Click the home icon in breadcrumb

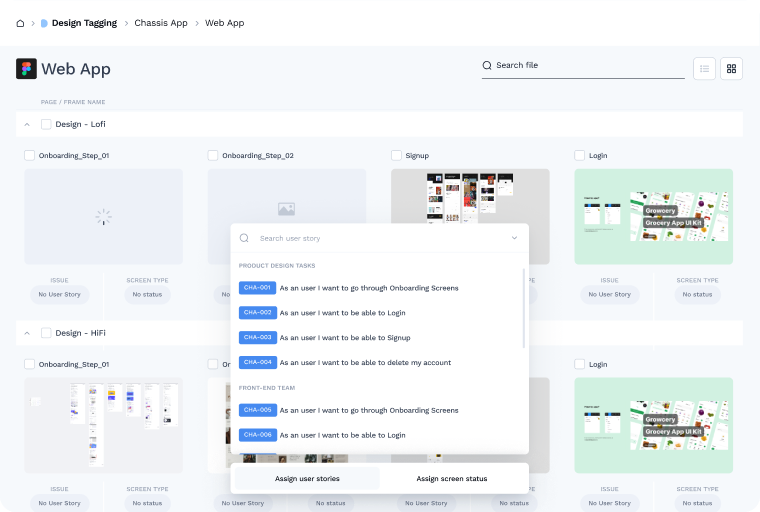(20, 23)
